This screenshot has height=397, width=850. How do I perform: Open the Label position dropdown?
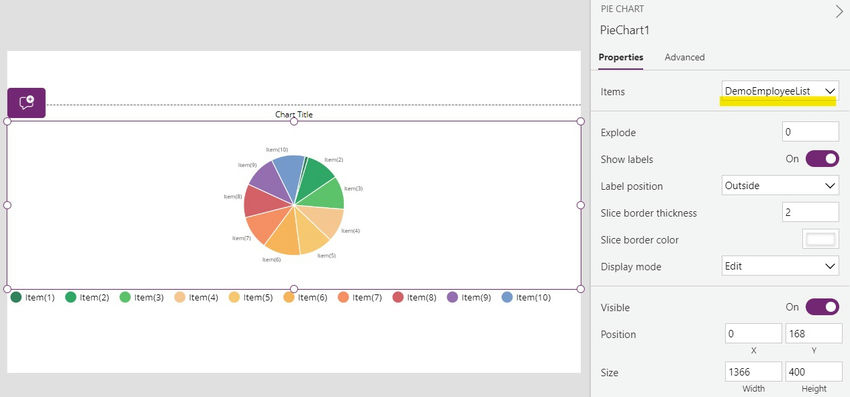click(x=780, y=185)
